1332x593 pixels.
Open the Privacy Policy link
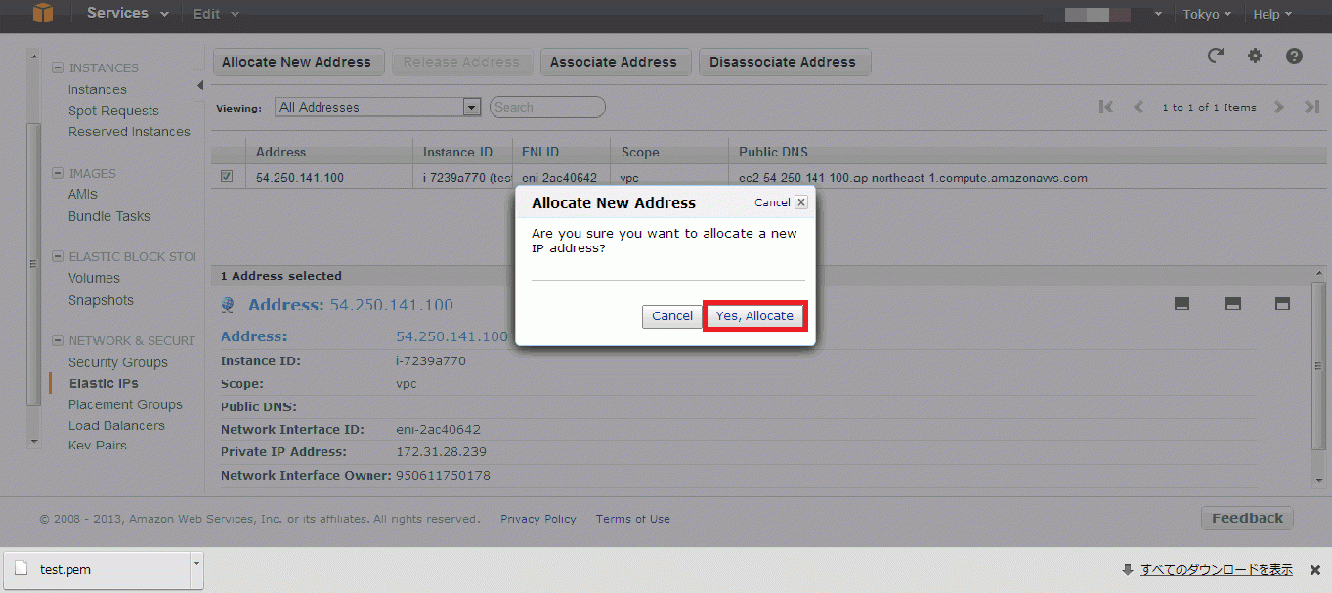(538, 519)
